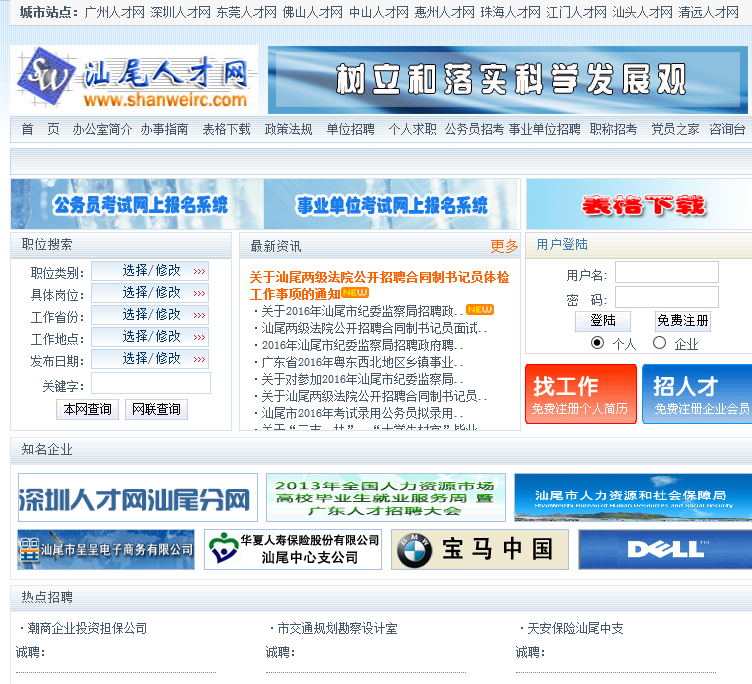The width and height of the screenshot is (752, 684).
Task: Click the red 表格下载 banner
Action: point(639,204)
